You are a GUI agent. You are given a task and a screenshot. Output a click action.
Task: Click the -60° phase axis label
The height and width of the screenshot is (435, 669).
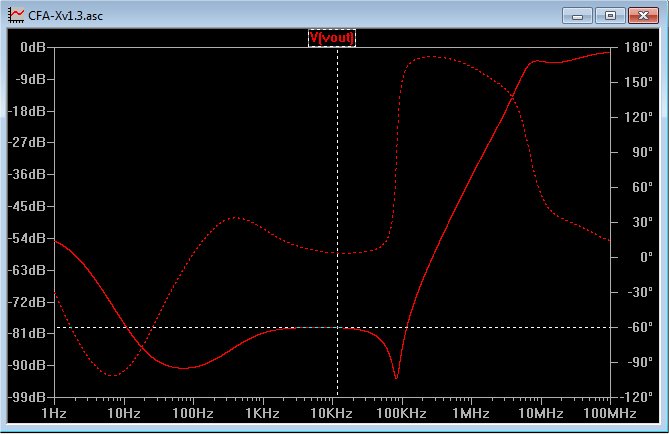click(640, 327)
